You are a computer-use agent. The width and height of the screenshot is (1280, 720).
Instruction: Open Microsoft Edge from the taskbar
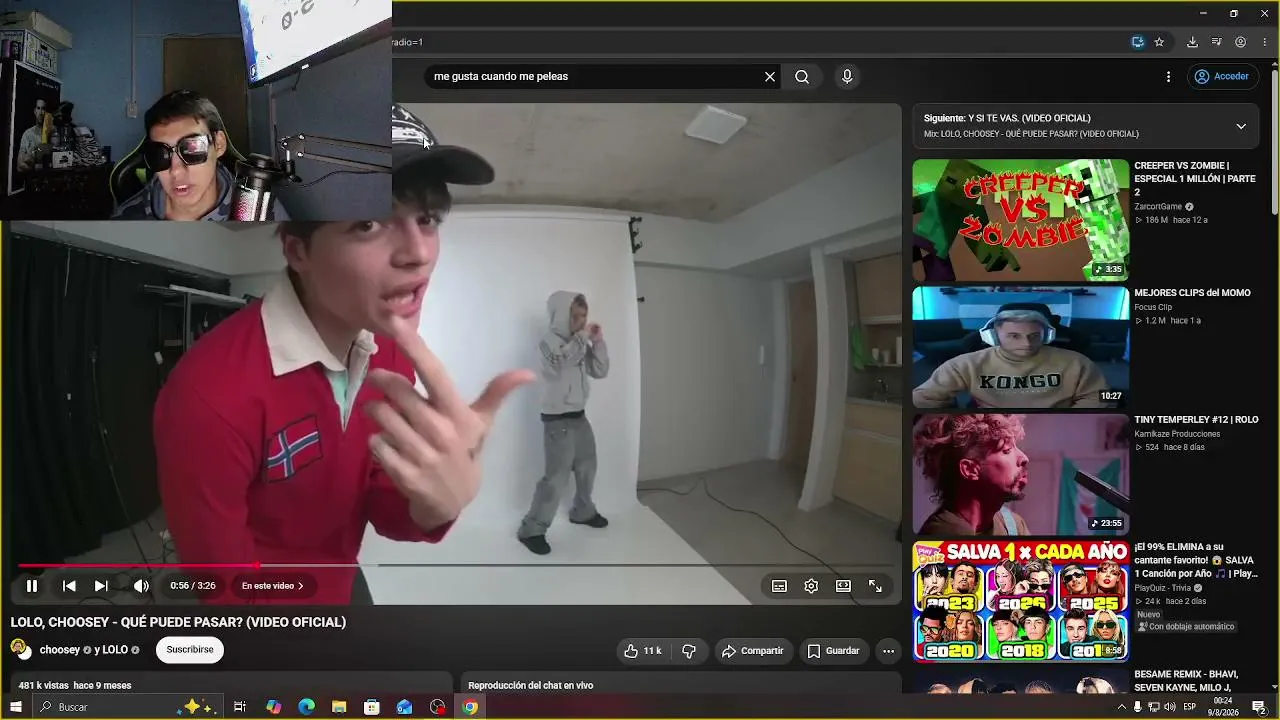click(x=306, y=707)
